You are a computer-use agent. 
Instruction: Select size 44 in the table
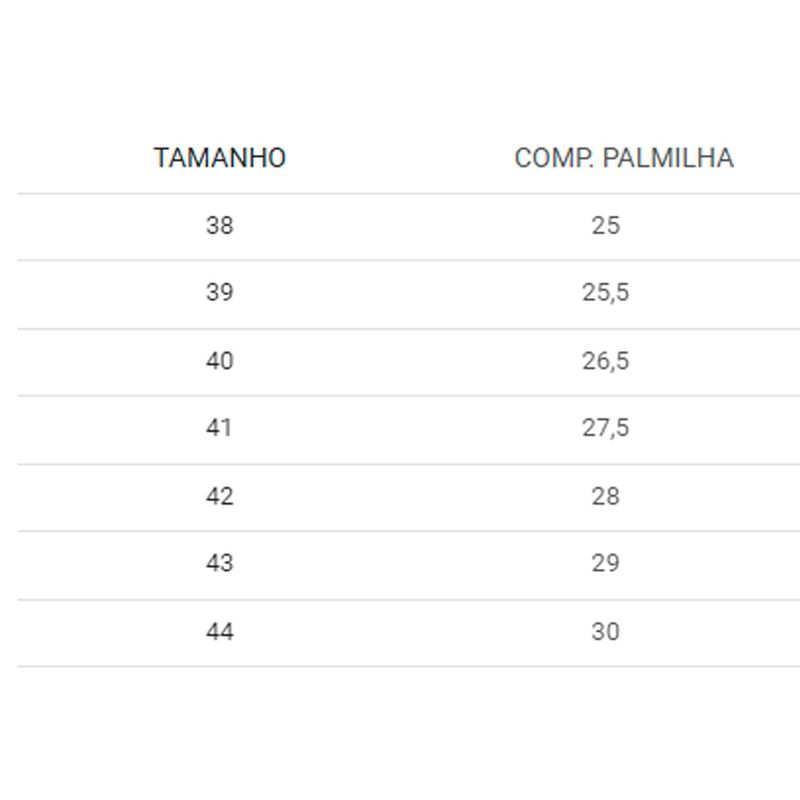pyautogui.click(x=220, y=632)
